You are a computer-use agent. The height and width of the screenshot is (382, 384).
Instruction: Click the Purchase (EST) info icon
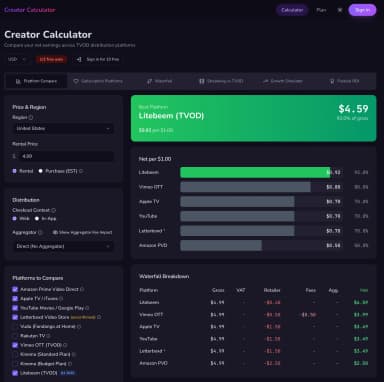(81, 171)
